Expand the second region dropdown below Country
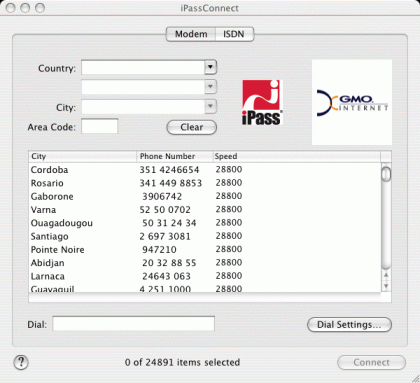 (210, 87)
